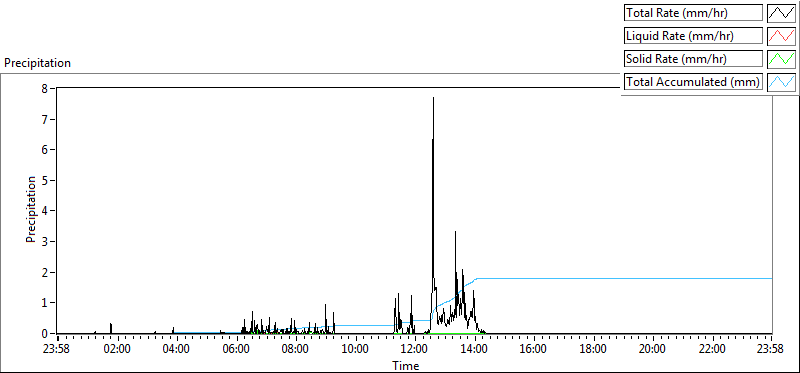Click the tallest rate spike peak near 12:40
Image resolution: width=800 pixels, height=373 pixels.
(433, 98)
